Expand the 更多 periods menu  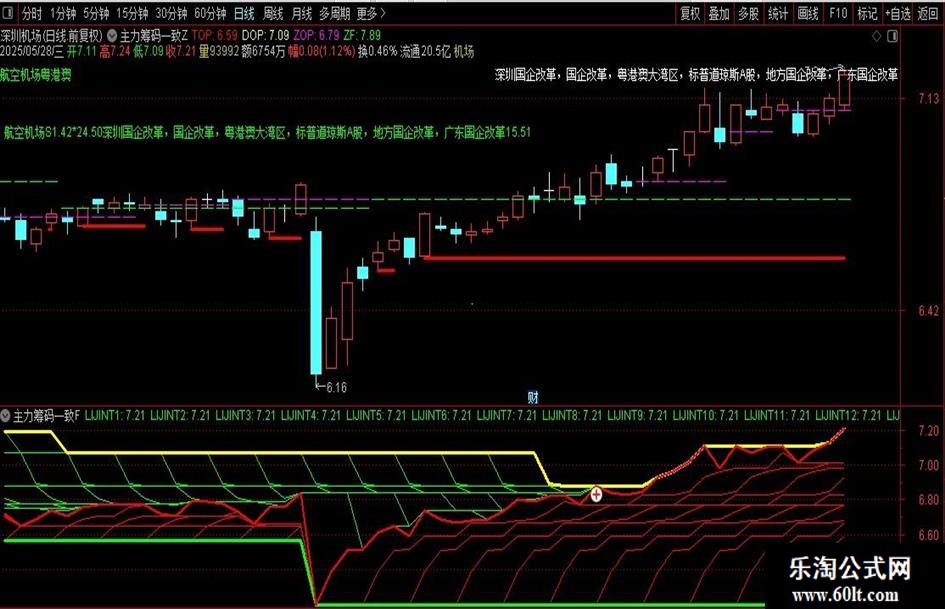coord(371,13)
